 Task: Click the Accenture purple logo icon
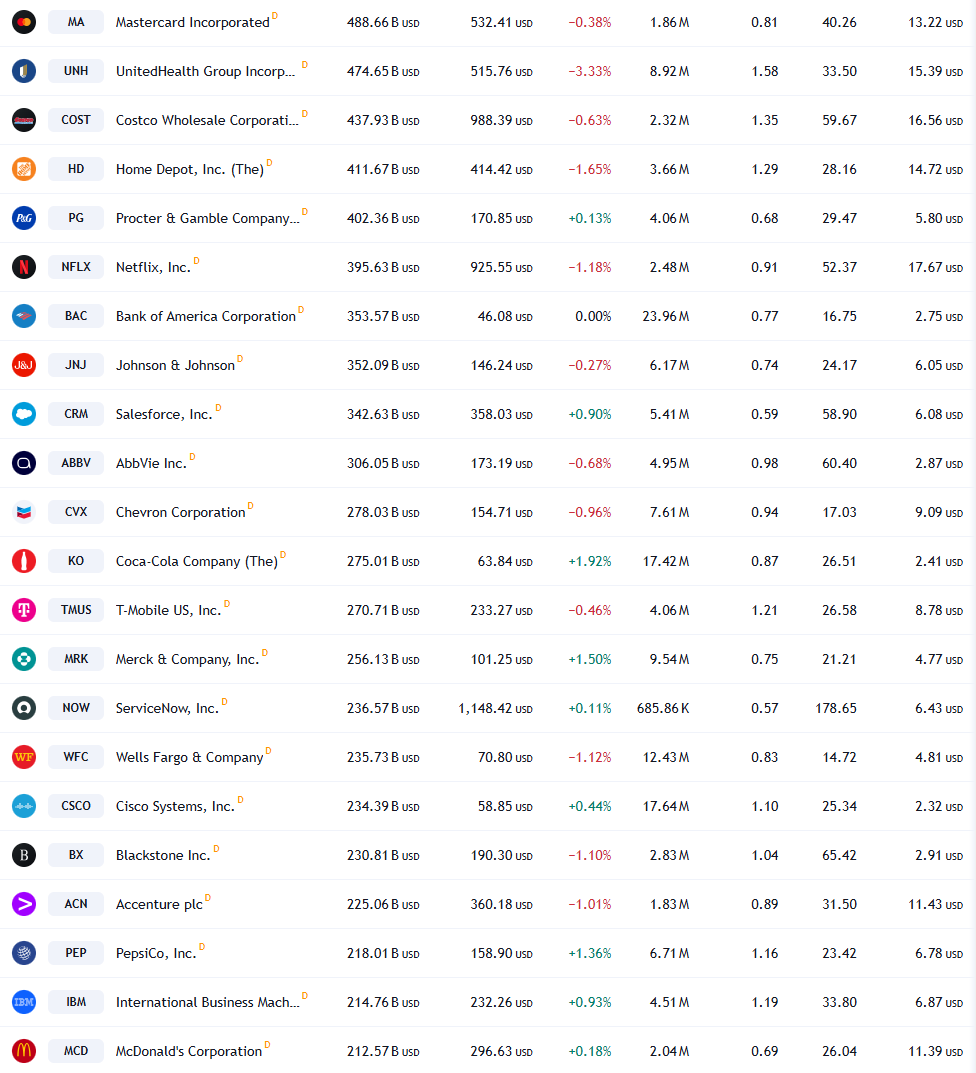tap(24, 905)
